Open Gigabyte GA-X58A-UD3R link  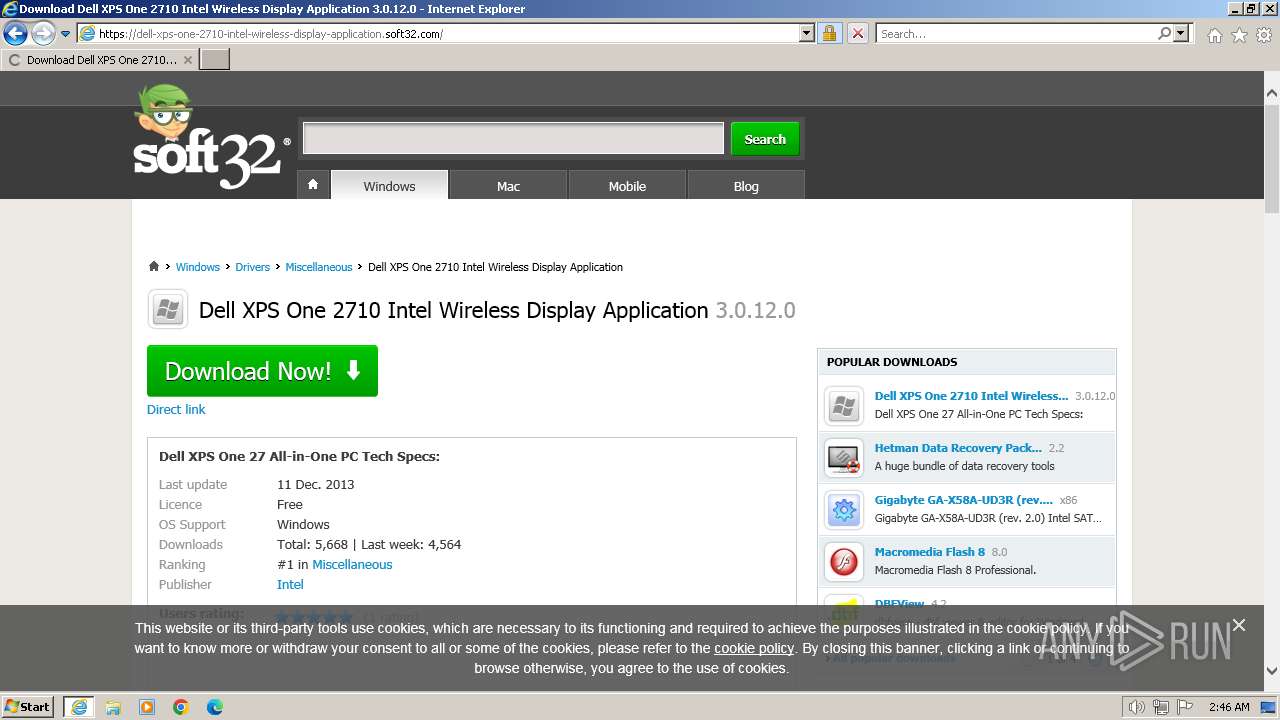(964, 500)
